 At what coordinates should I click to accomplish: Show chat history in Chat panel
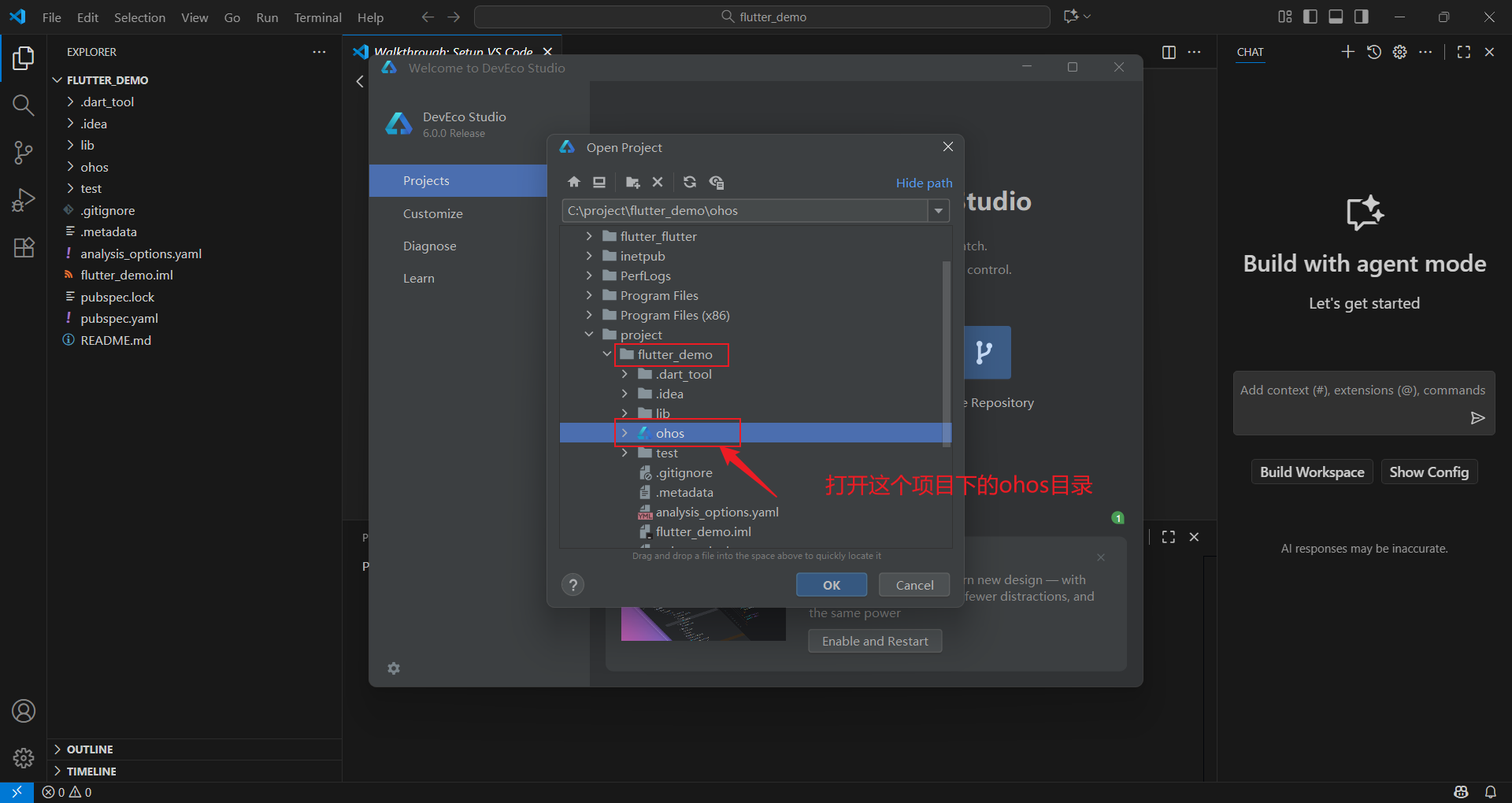tap(1374, 52)
